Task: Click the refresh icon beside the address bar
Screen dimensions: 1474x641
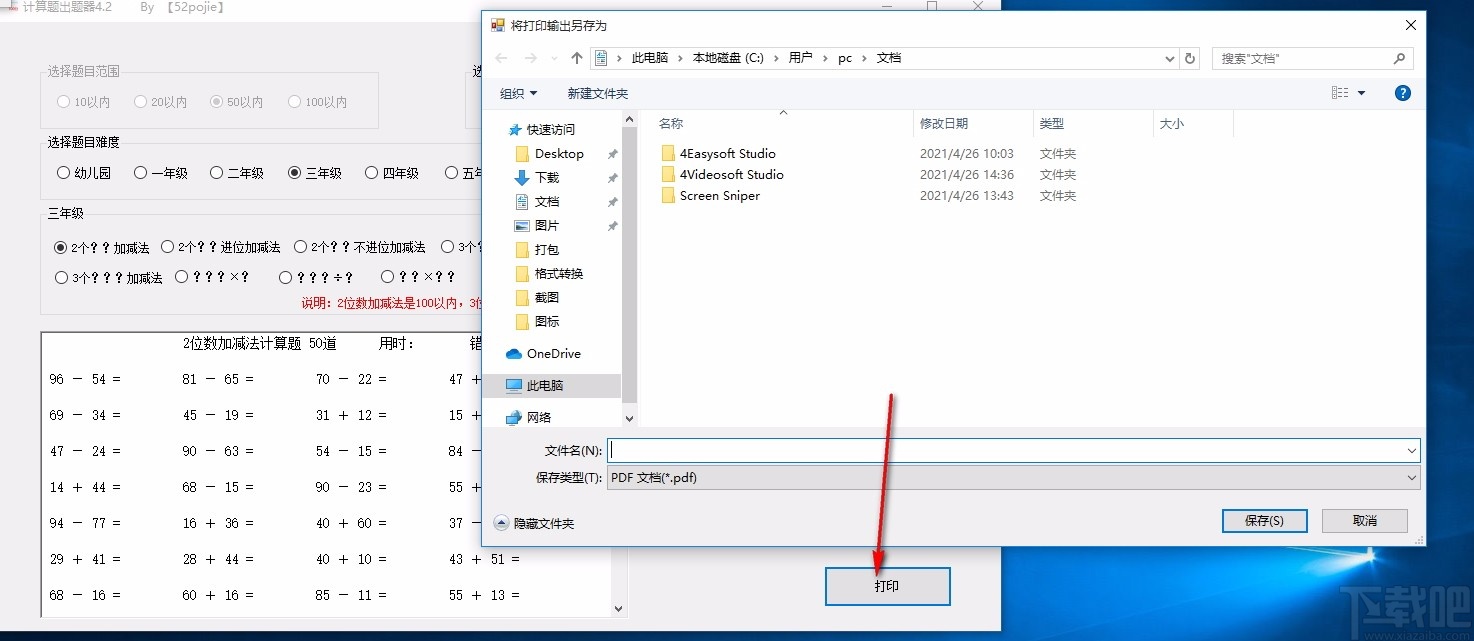Action: pos(1189,58)
